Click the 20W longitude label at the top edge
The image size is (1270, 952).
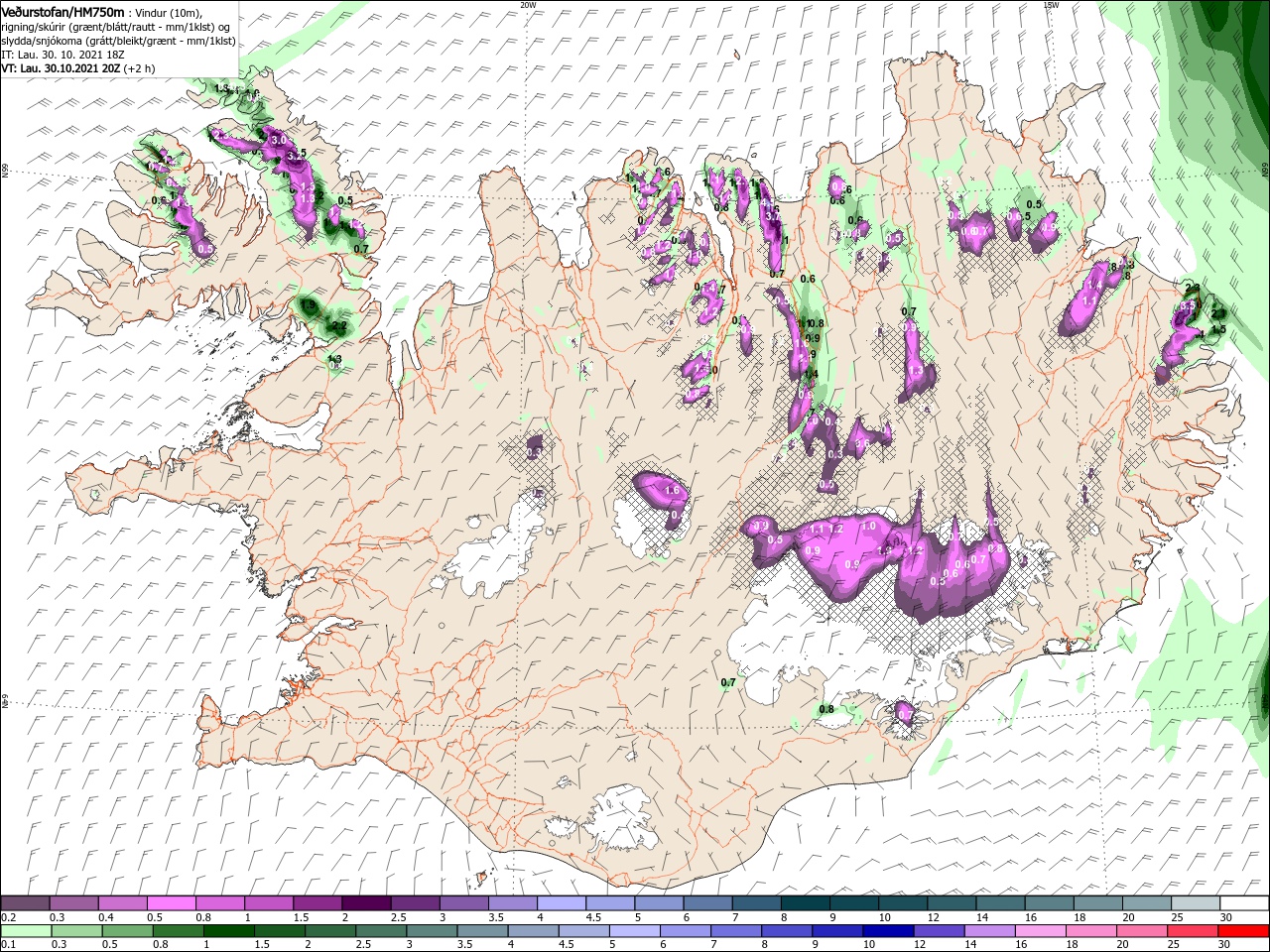coord(528,5)
